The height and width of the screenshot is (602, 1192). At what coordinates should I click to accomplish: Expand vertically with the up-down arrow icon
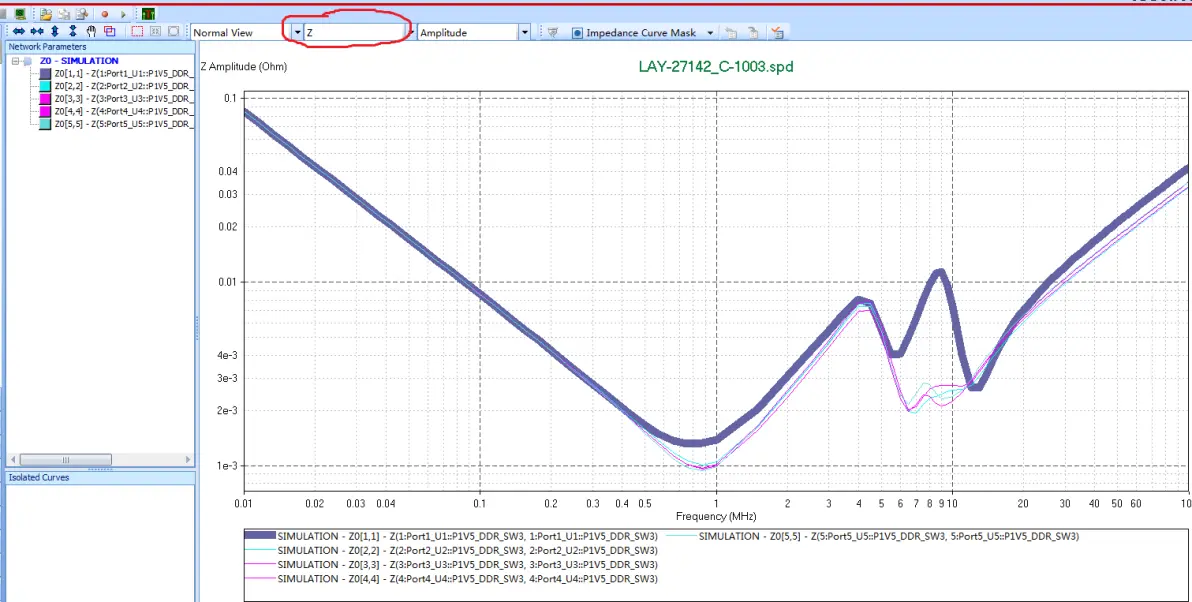[55, 32]
